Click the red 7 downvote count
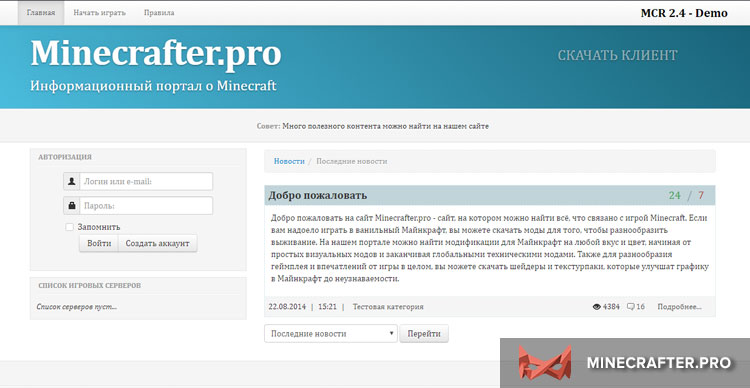Viewport: 750px width, 388px height. 701,195
